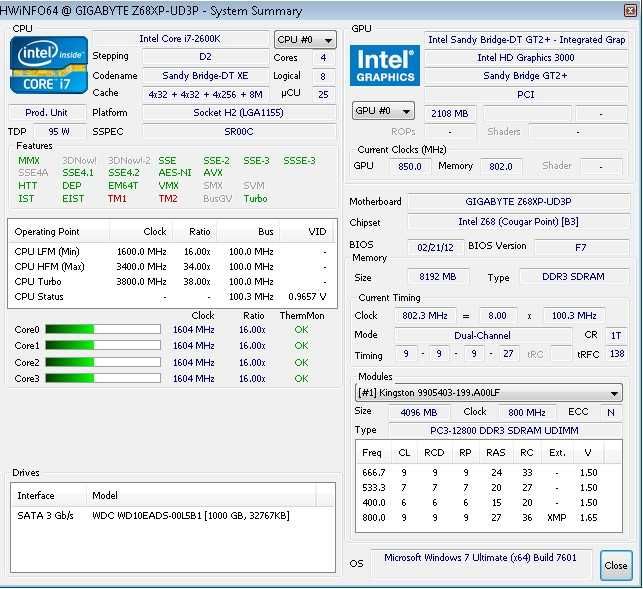Select the 666.7 frequency timing row

click(x=489, y=473)
